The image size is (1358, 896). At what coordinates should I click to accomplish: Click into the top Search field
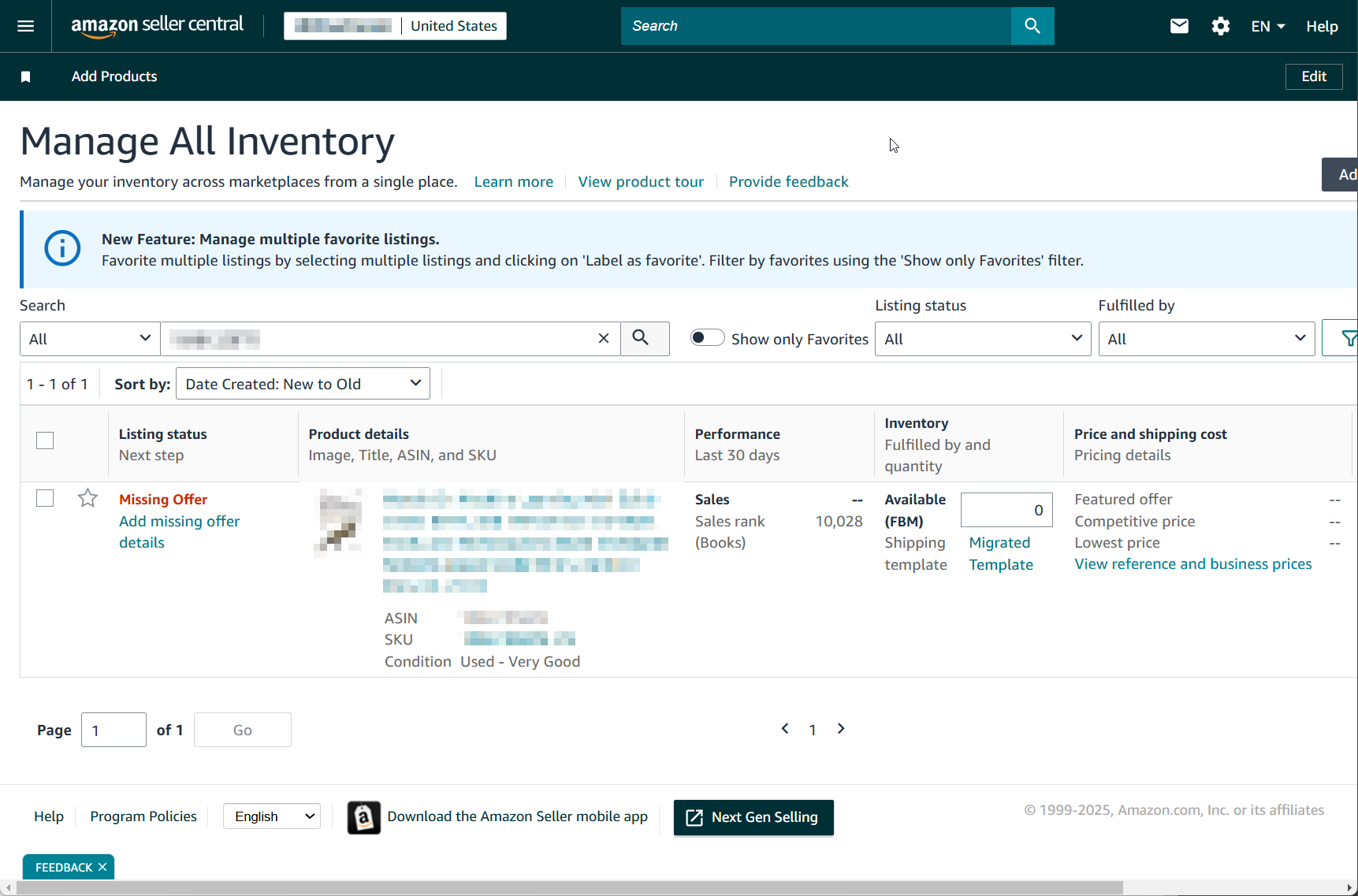pyautogui.click(x=816, y=26)
